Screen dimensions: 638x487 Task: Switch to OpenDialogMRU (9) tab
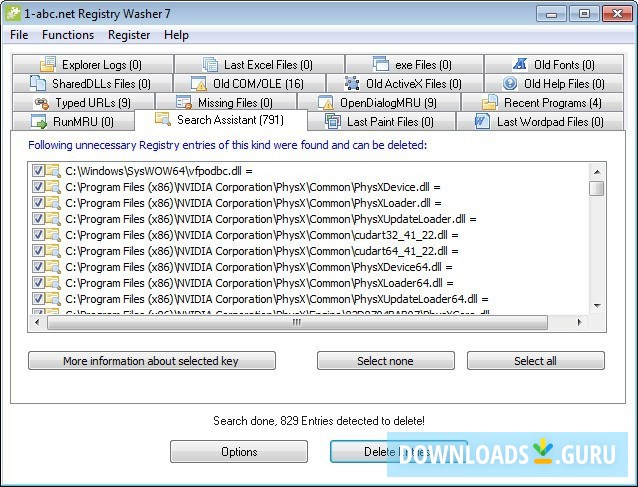click(379, 103)
